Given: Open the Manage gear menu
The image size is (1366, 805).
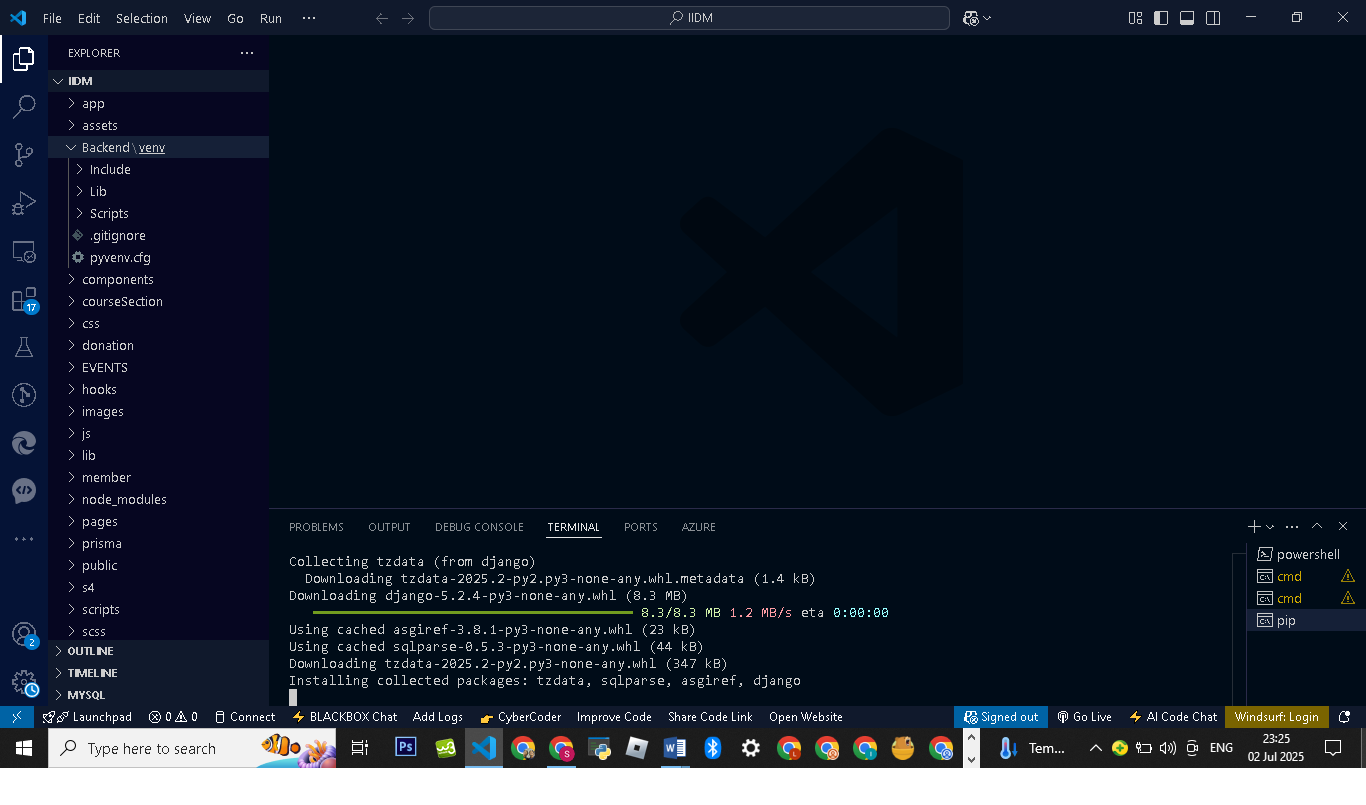Looking at the screenshot, I should [x=24, y=683].
